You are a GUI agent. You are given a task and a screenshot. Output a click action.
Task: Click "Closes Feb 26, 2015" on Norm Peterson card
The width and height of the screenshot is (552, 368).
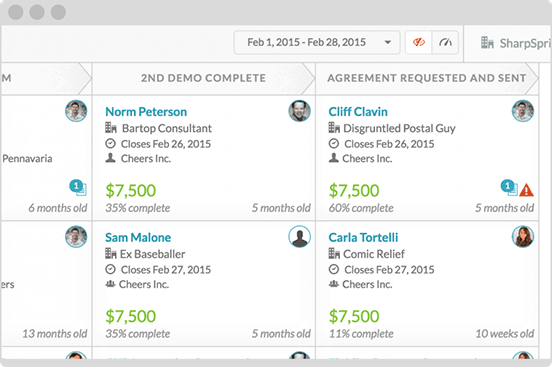coord(166,144)
